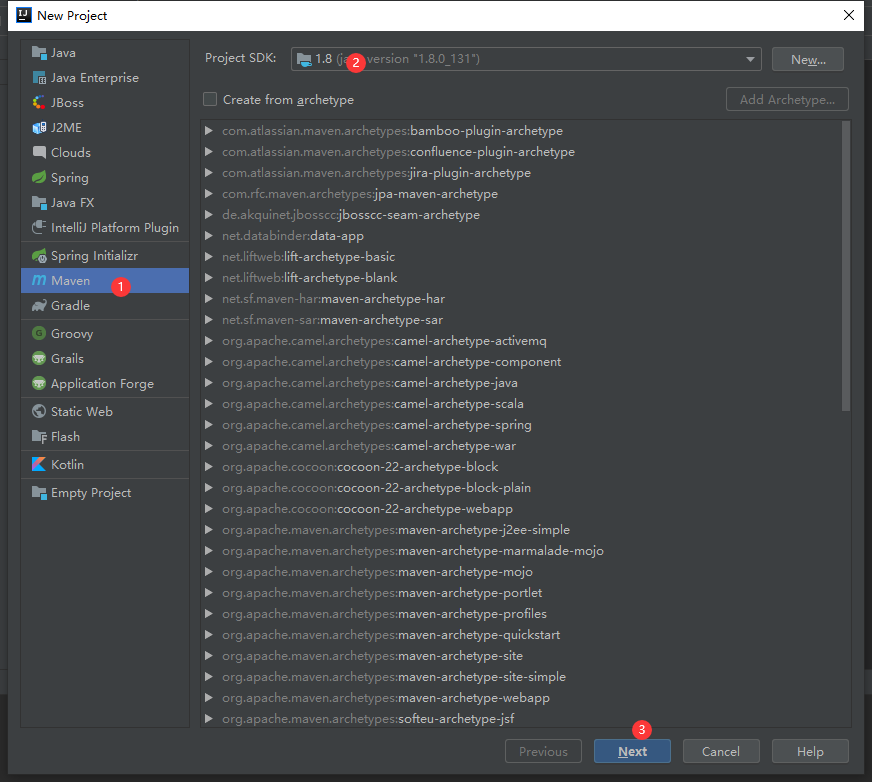The image size is (872, 782).
Task: Select Kotlin project type
Action: coord(105,464)
